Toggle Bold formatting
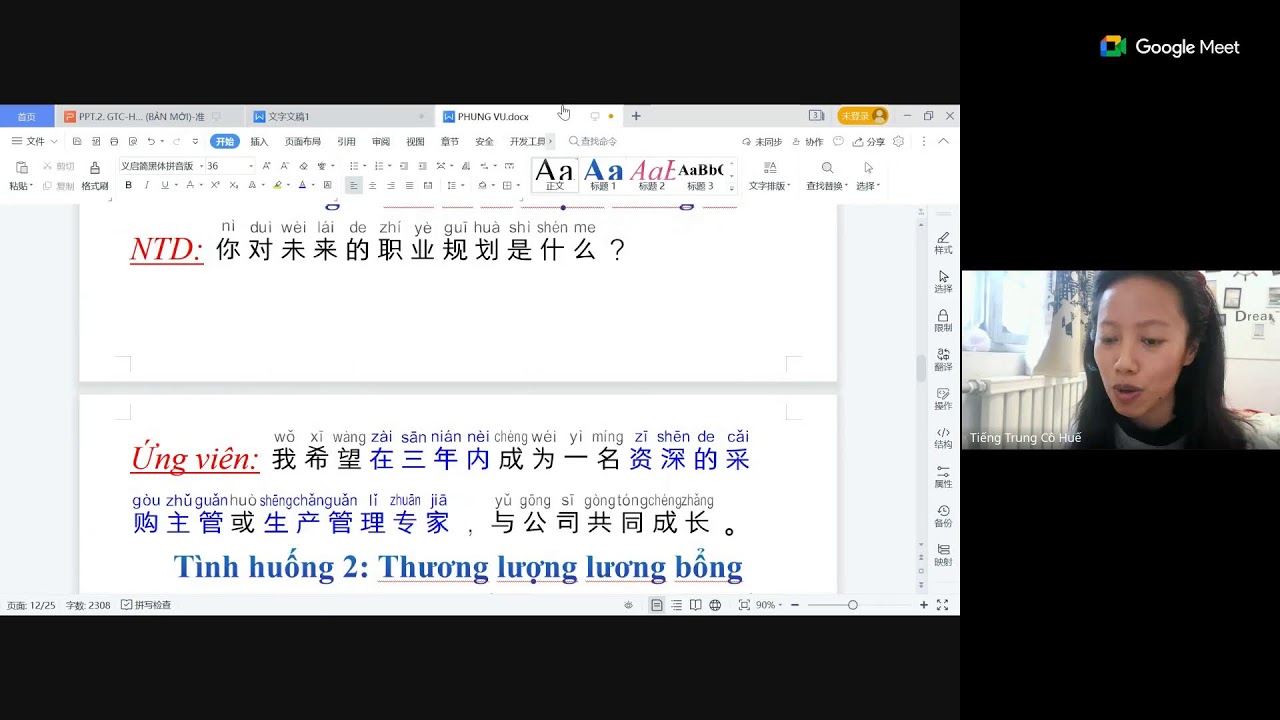1280x720 pixels. coord(128,185)
